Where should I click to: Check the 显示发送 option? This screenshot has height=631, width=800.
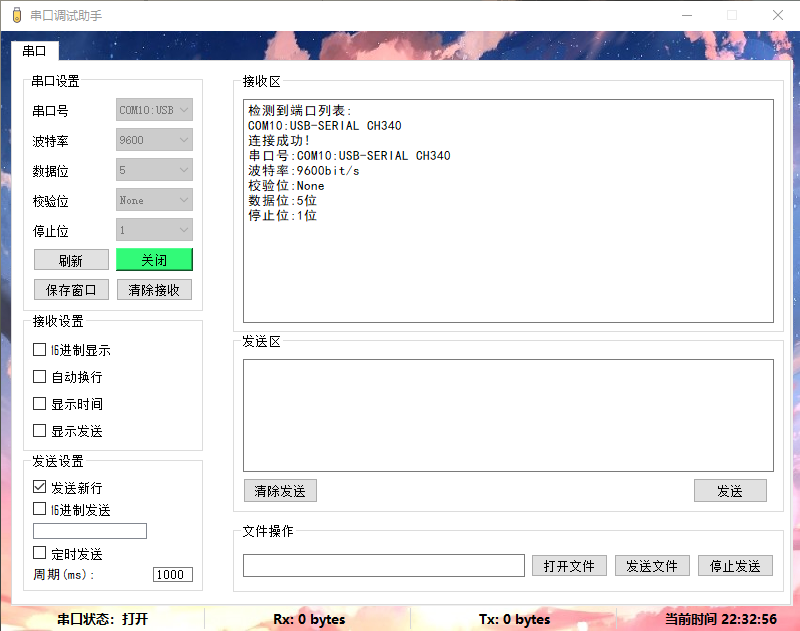[x=39, y=431]
